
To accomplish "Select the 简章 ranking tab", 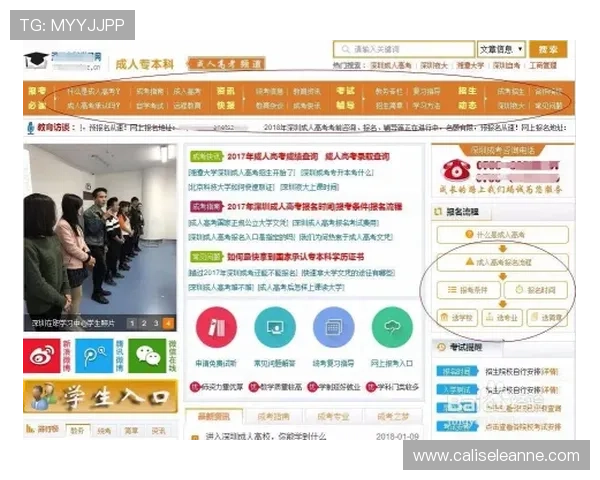I will click(x=131, y=431).
